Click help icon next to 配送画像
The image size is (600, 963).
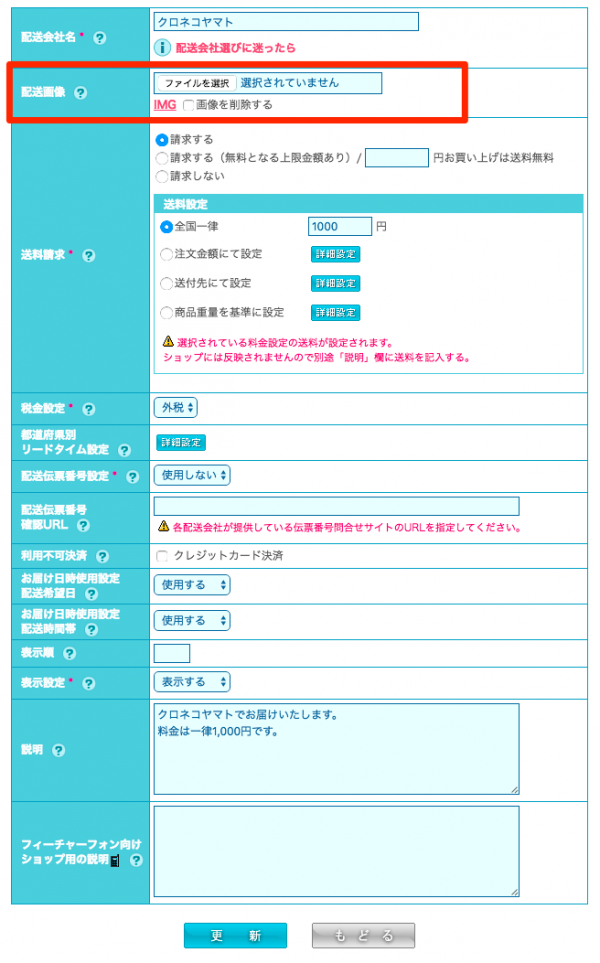(80, 93)
